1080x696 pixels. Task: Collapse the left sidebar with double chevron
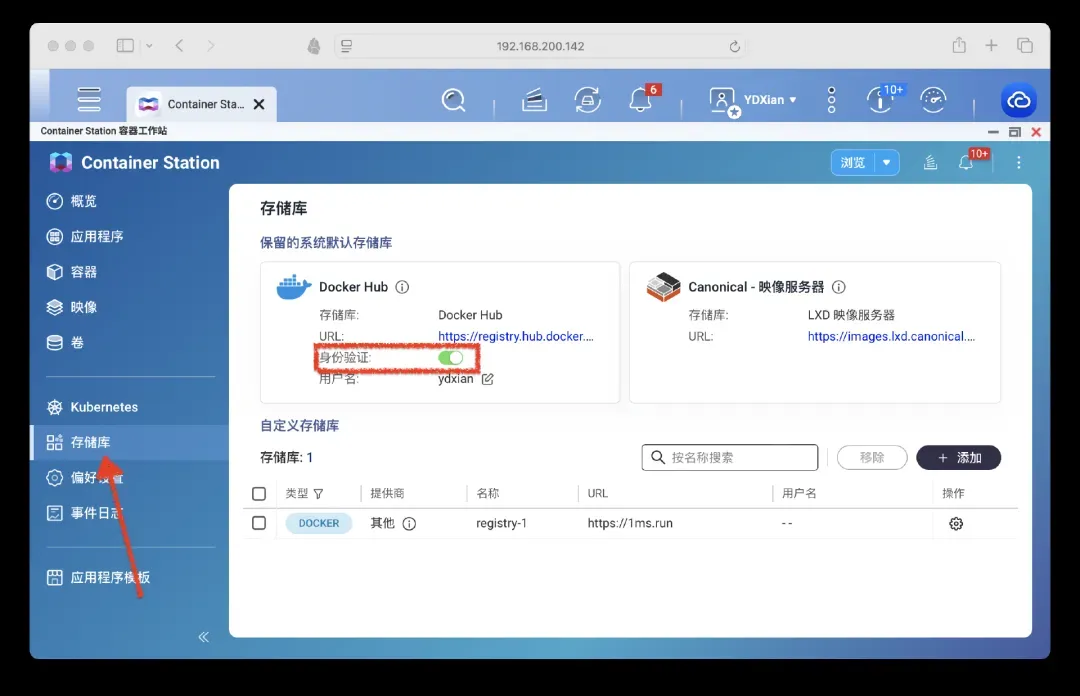204,637
